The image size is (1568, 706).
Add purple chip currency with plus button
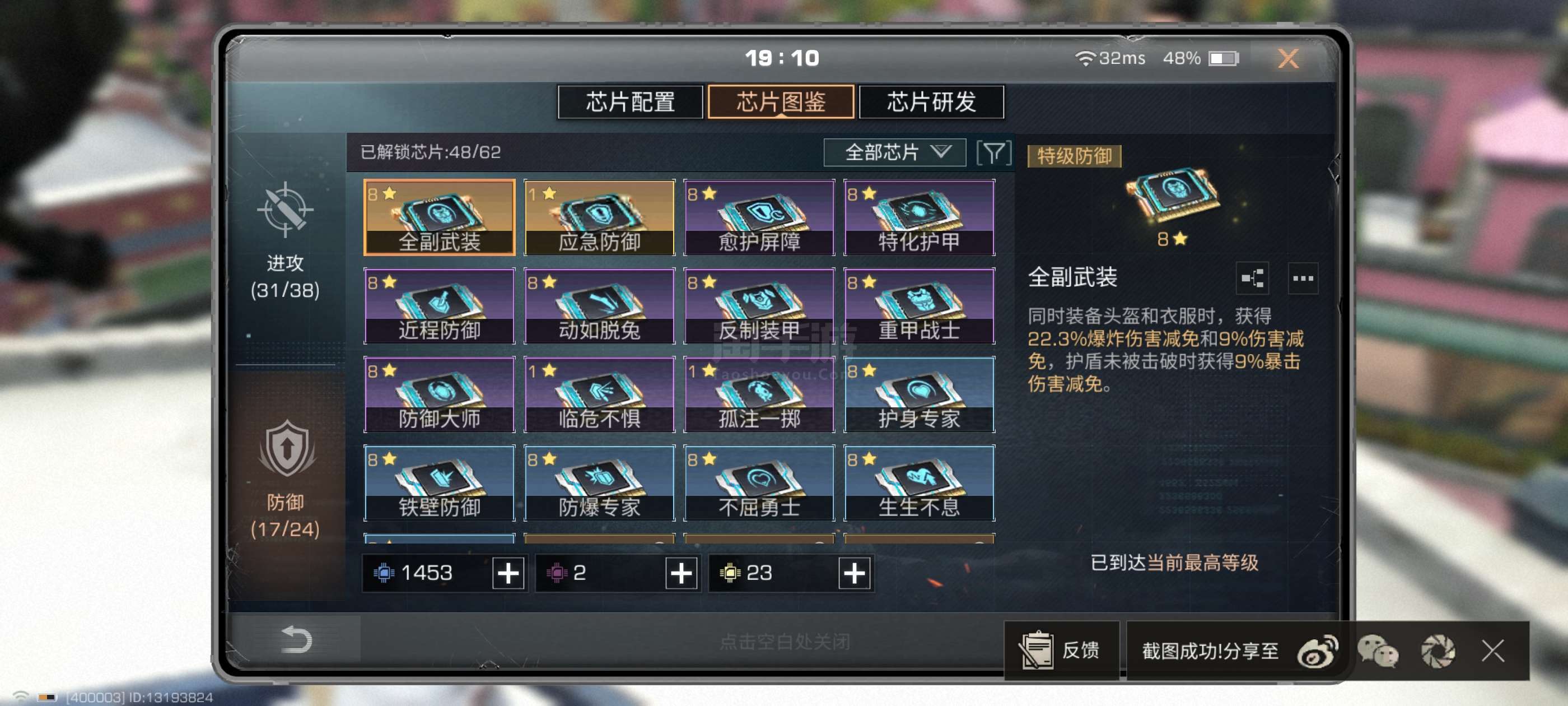coord(681,573)
